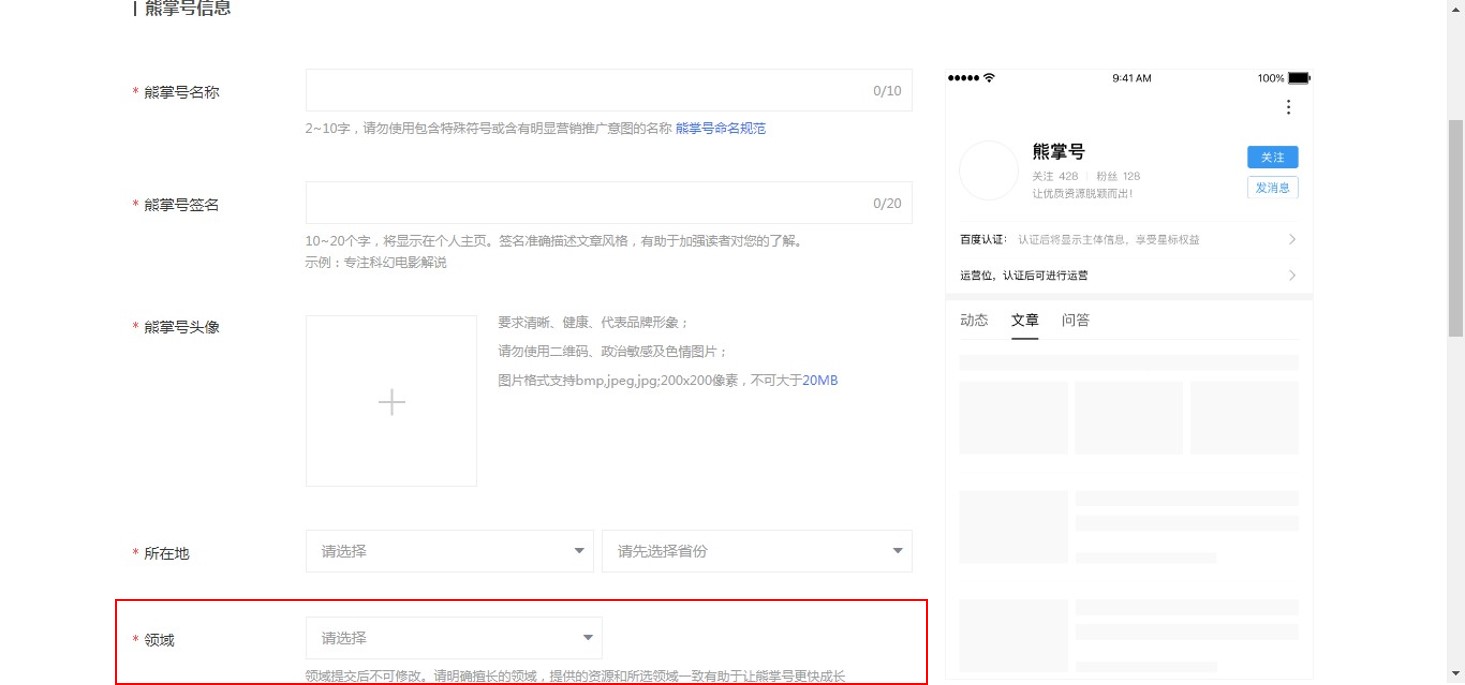
Task: Click the 20MB size limit text
Action: (820, 380)
